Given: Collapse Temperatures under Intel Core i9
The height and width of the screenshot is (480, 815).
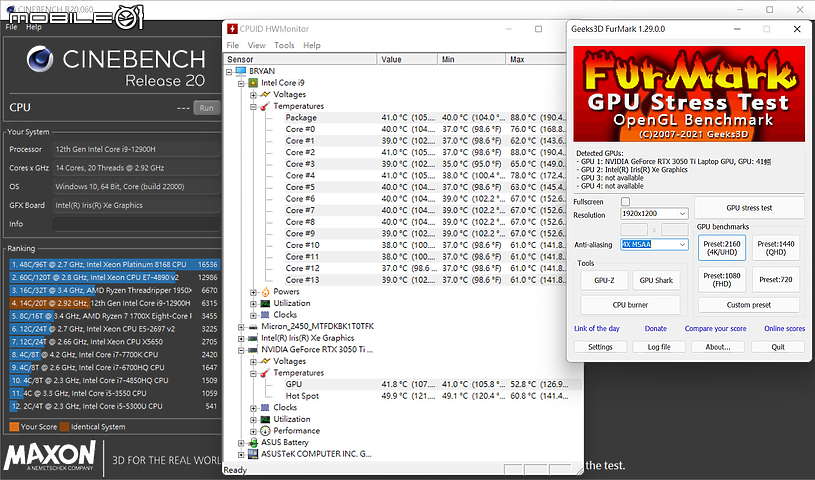Looking at the screenshot, I should click(253, 106).
